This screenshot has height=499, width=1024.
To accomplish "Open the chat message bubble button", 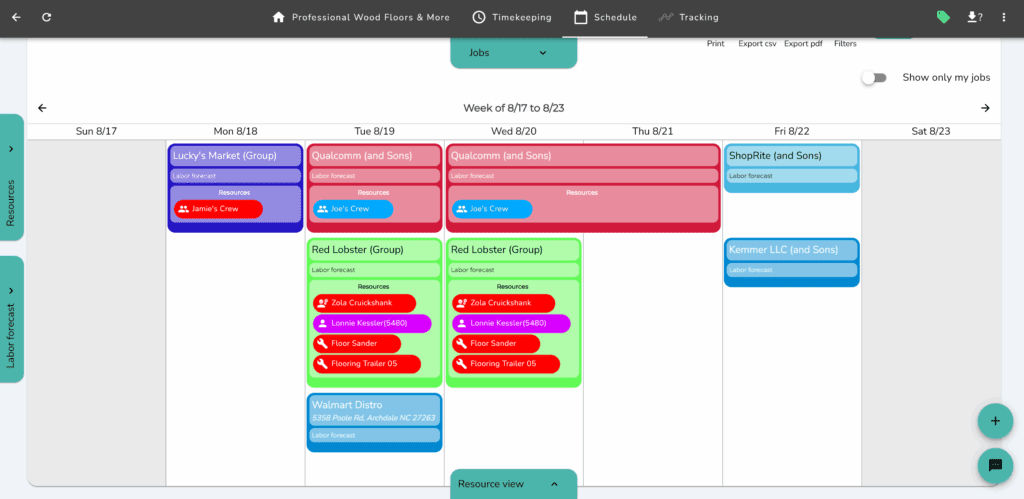I will pos(994,465).
